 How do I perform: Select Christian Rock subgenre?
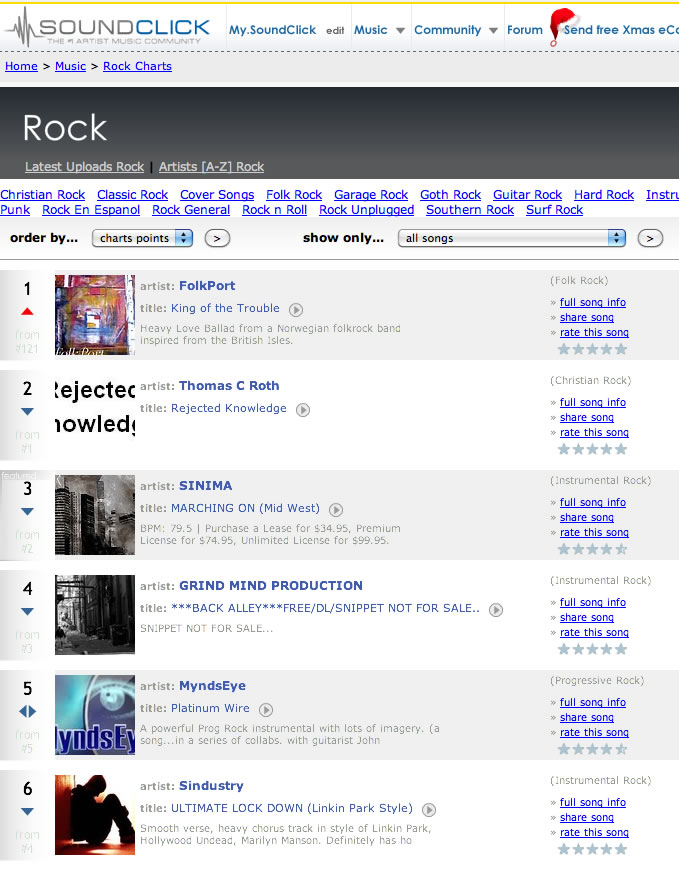pos(43,195)
